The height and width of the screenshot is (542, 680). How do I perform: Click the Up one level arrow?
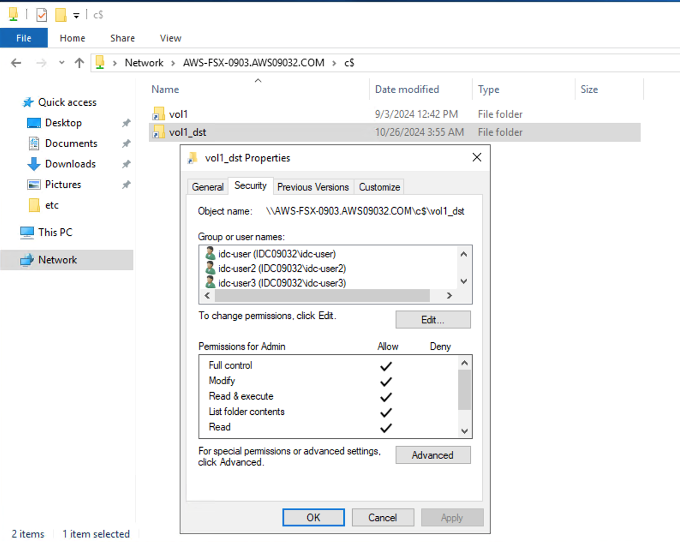click(79, 63)
